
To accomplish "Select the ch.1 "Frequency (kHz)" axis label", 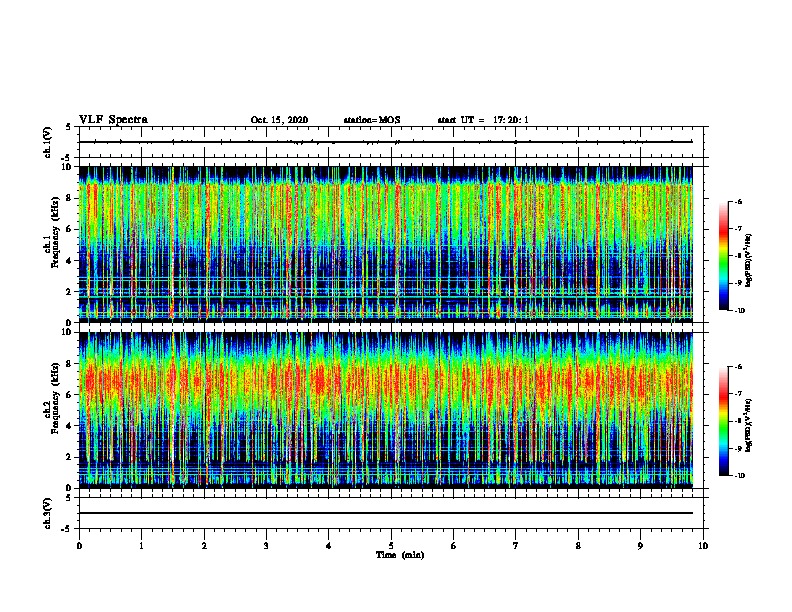I will pyautogui.click(x=56, y=233).
